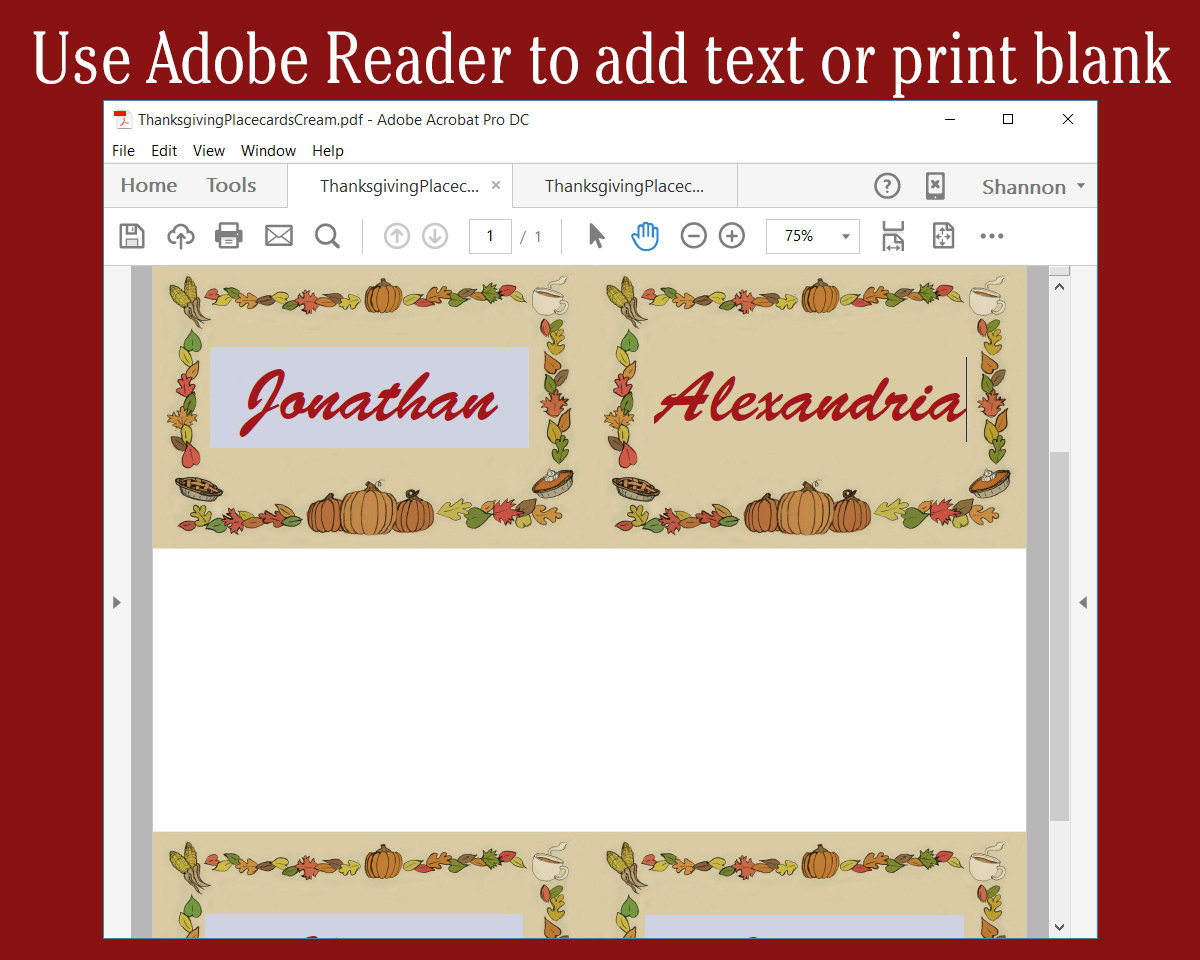The height and width of the screenshot is (960, 1200).
Task: Click the fit width scrolling icon
Action: tap(893, 236)
